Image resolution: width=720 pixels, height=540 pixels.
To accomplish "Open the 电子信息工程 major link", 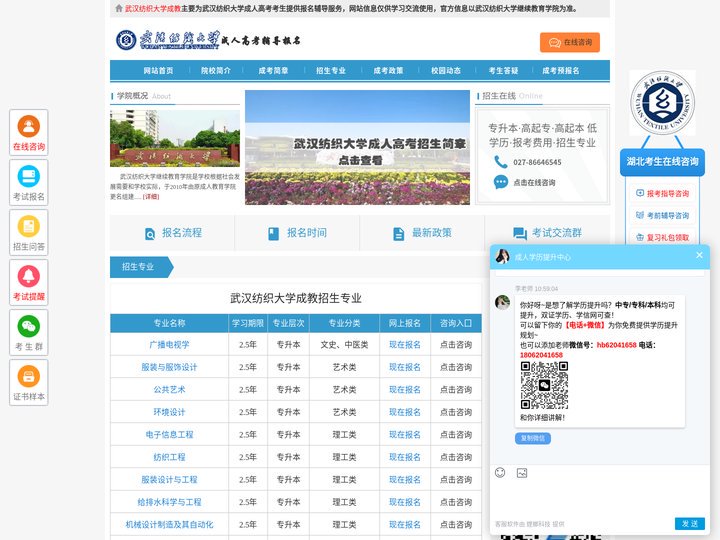I will pyautogui.click(x=169, y=434).
